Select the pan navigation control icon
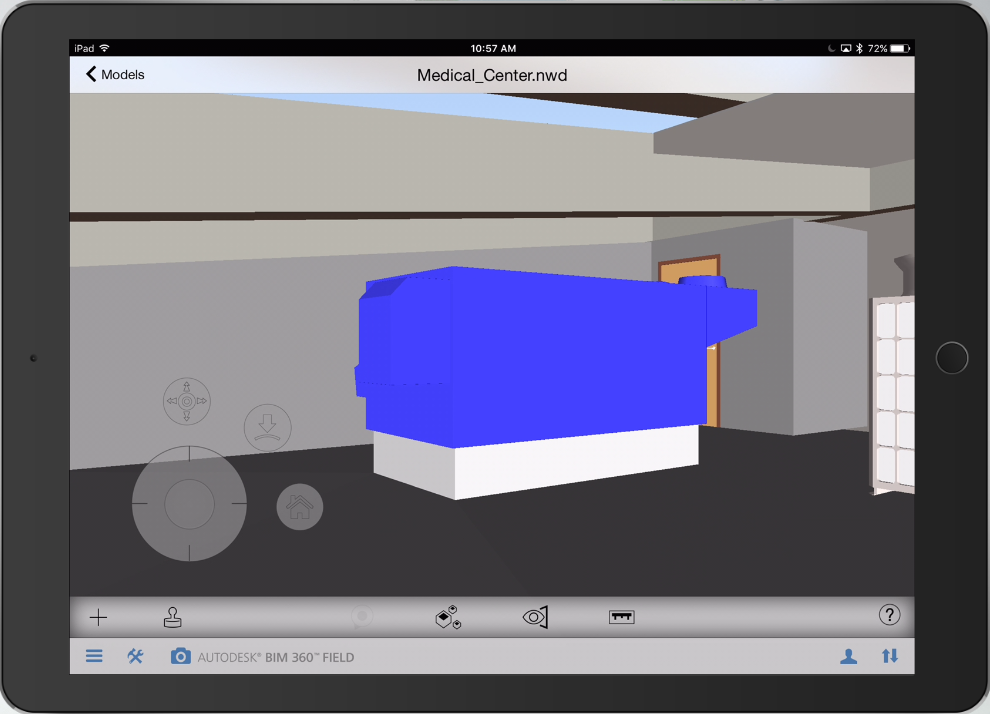990x714 pixels. 186,400
